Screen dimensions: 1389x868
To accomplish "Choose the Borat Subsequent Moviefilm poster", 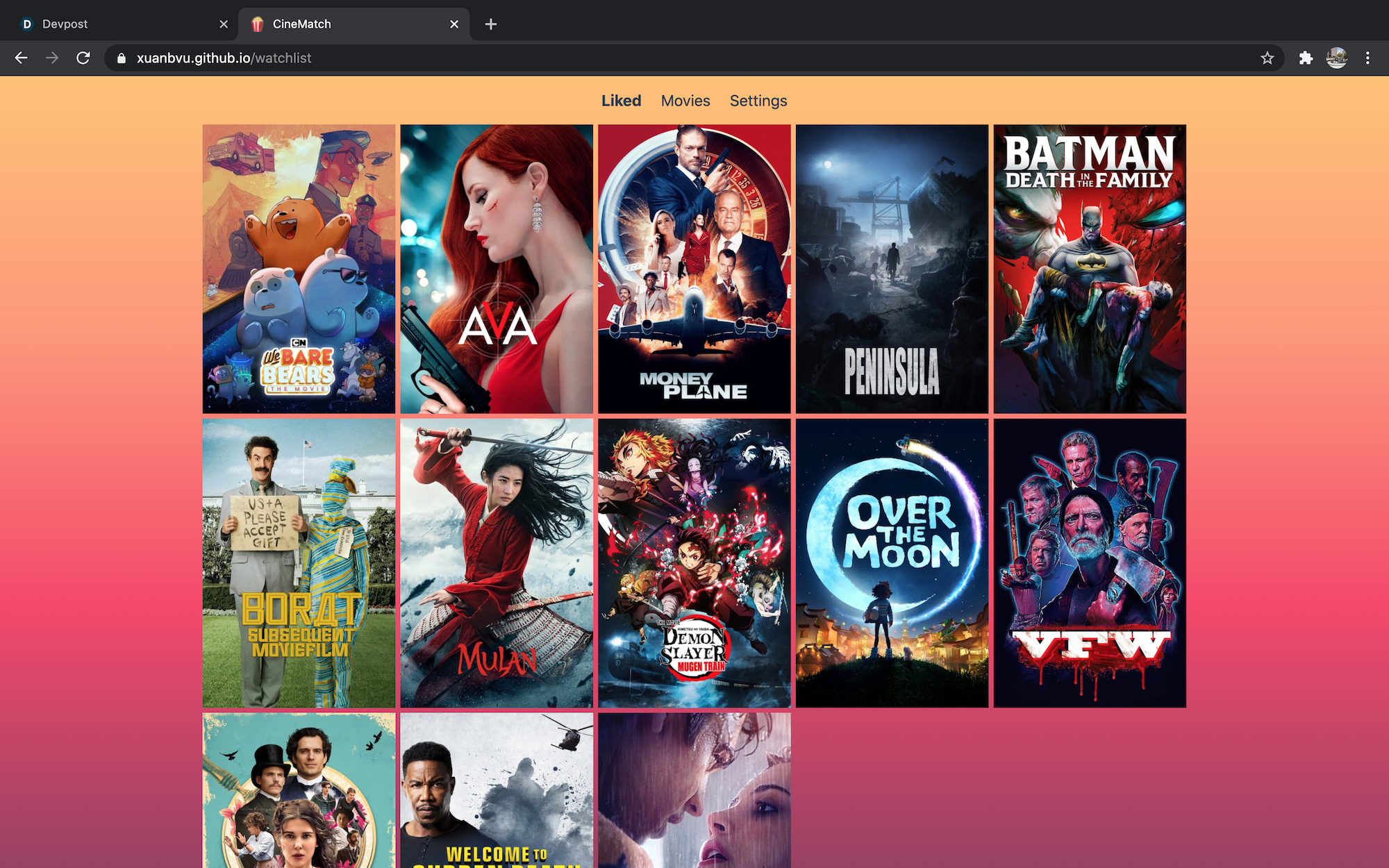I will coord(299,562).
